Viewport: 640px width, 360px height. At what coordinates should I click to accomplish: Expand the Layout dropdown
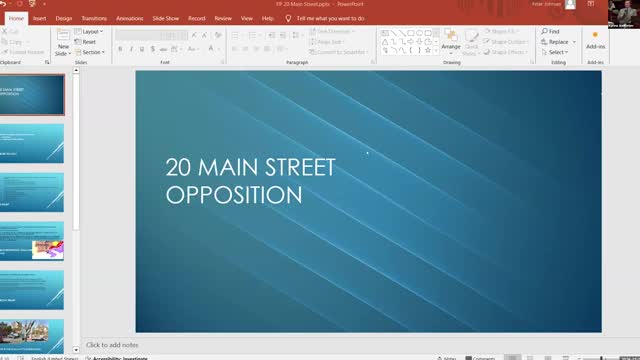[x=89, y=31]
